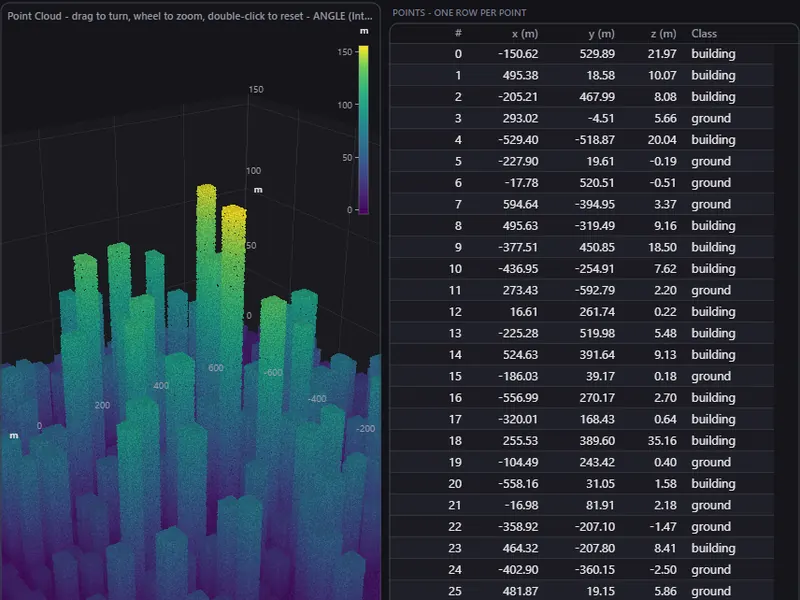Viewport: 800px width, 600px height.
Task: Select x value -17.78 in row 6
Action: point(521,182)
